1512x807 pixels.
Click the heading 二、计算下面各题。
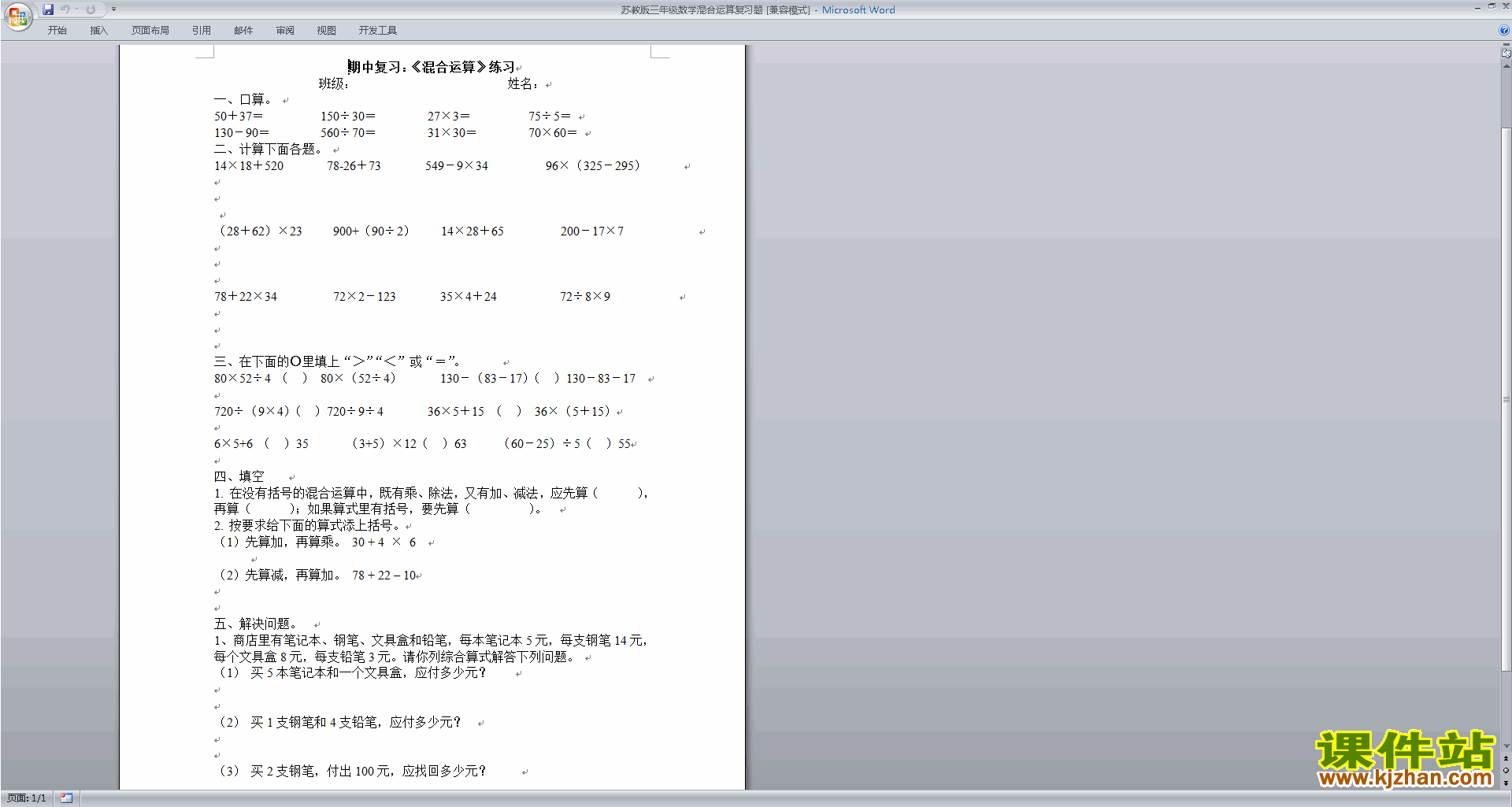pos(269,149)
